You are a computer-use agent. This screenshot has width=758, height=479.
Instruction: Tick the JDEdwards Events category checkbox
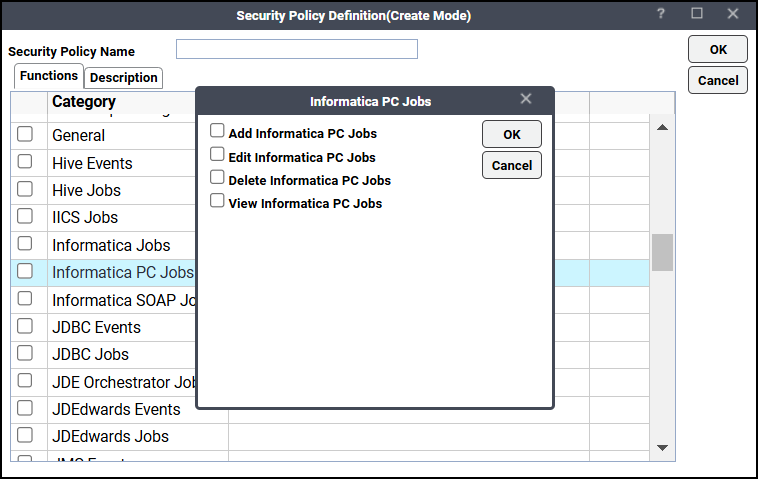pos(25,408)
